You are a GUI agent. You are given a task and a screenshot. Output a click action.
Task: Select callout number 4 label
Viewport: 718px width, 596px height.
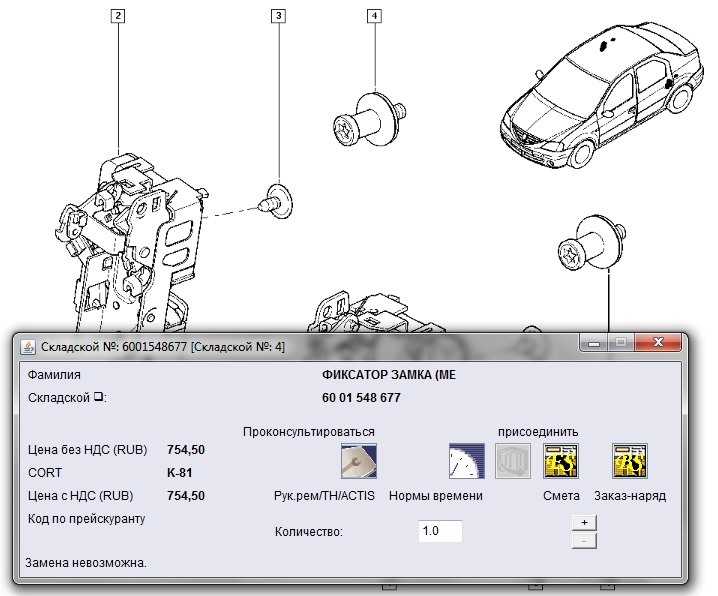pyautogui.click(x=374, y=16)
